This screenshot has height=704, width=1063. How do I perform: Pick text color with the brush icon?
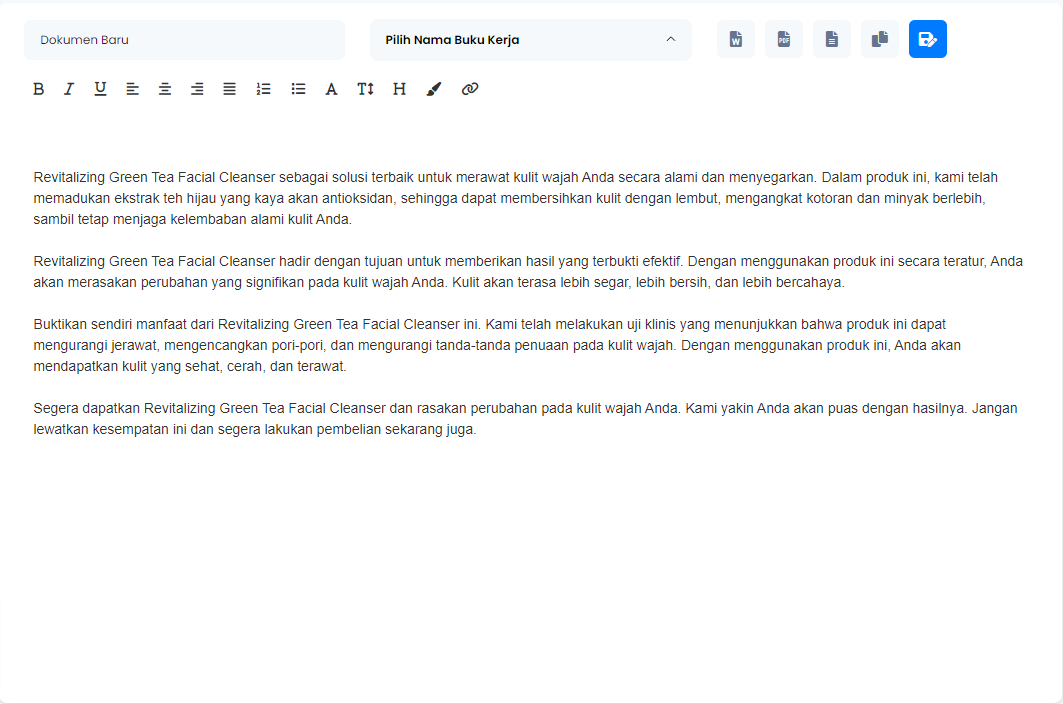[x=433, y=89]
